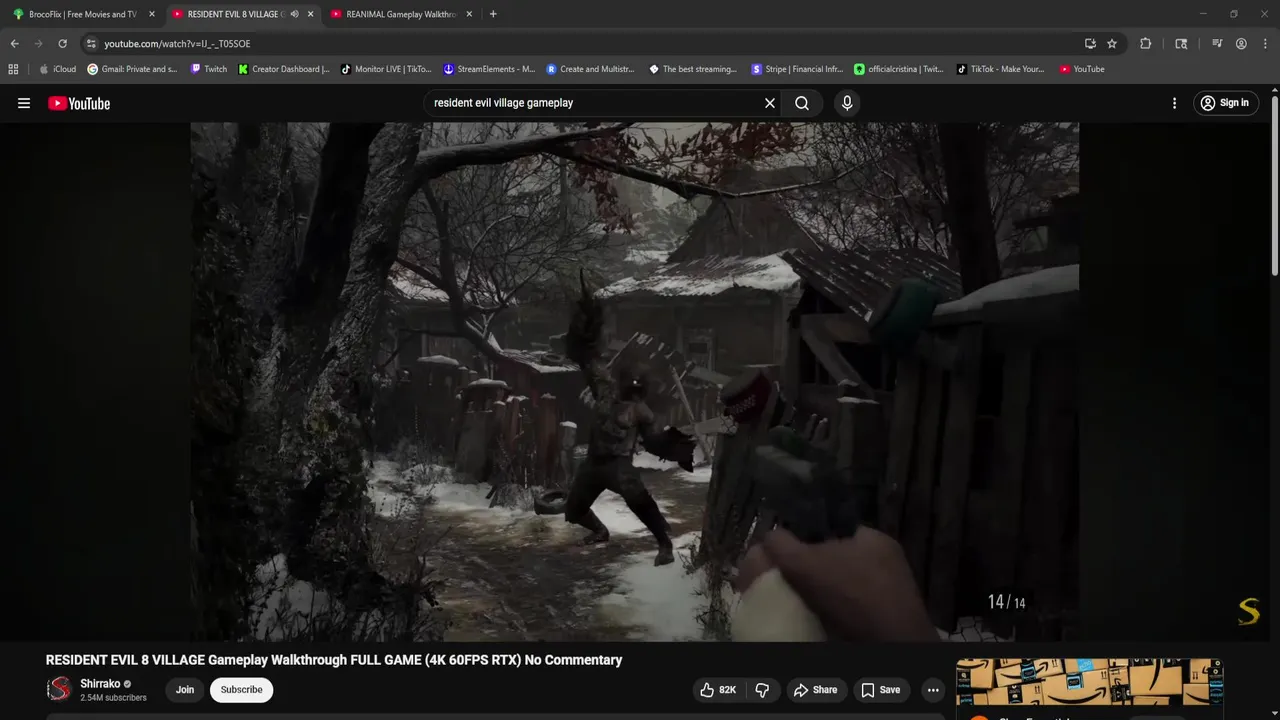Open the sponsored thumbnail beside the title
Screen dimensions: 1280x720
(1089, 683)
